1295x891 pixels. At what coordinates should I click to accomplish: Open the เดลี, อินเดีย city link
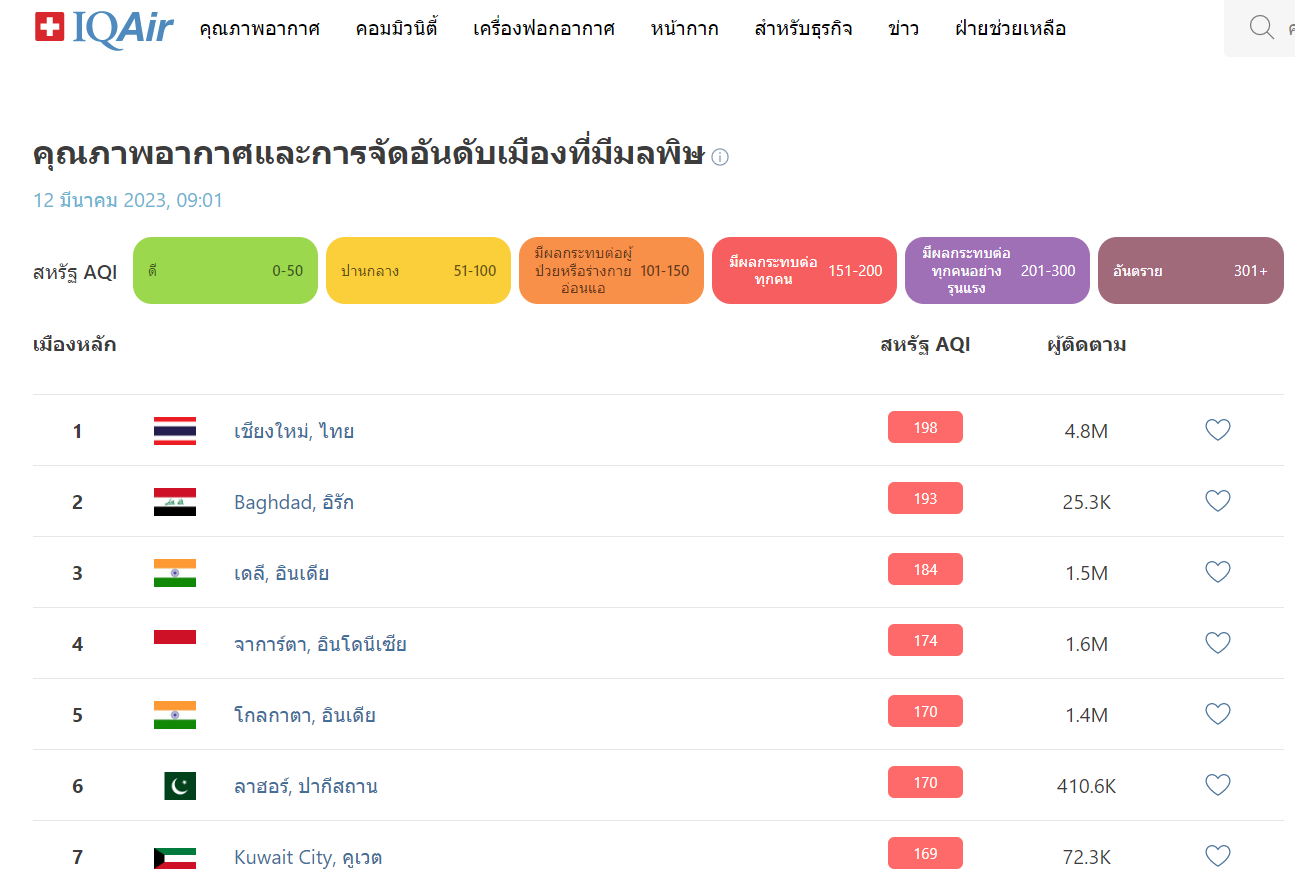coord(281,573)
